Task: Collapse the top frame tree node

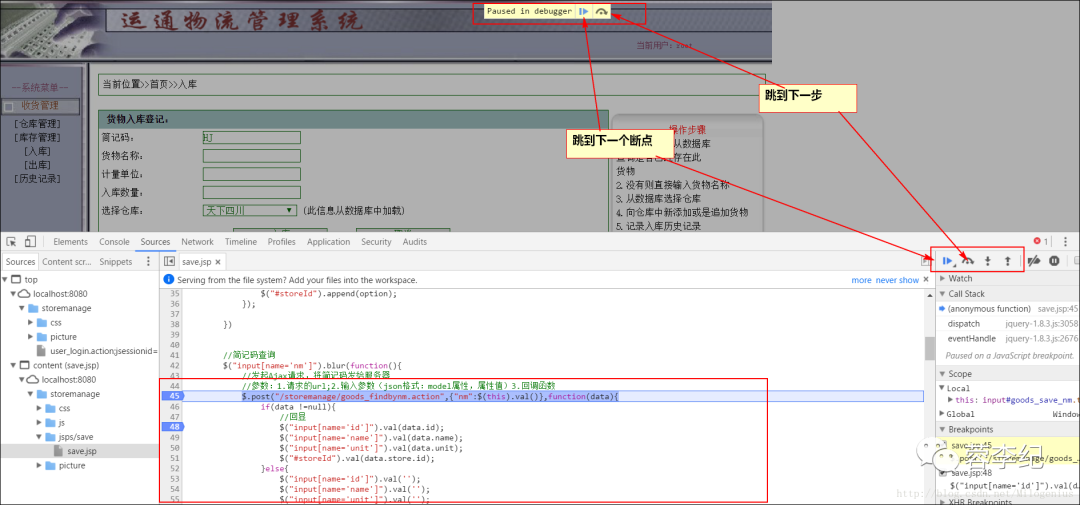Action: point(6,280)
